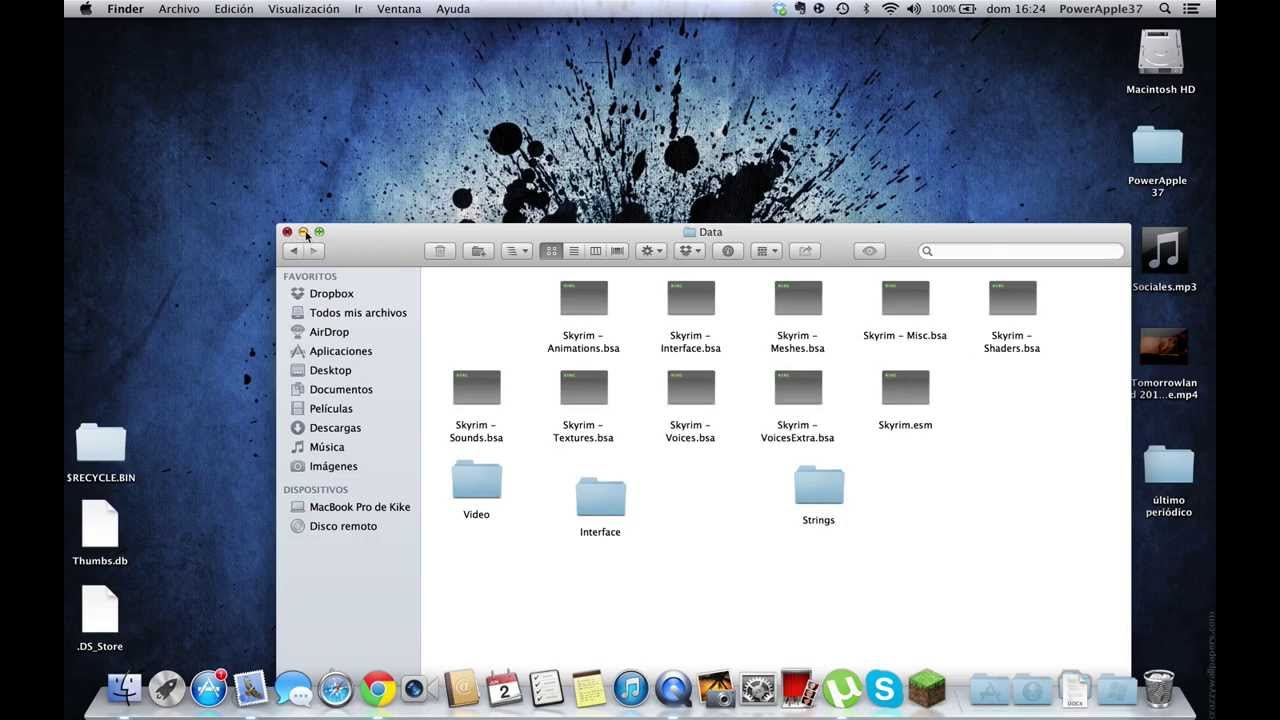
Task: Switch to icon view
Action: 551,251
